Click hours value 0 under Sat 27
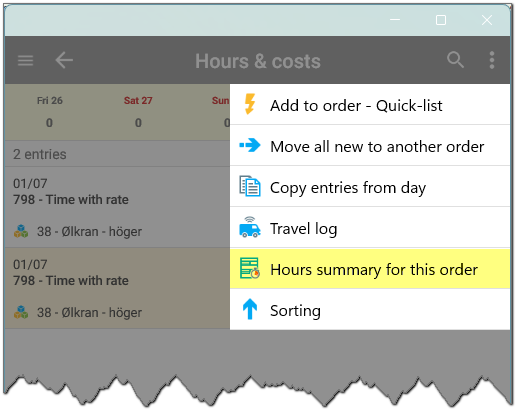This screenshot has width=516, height=416. (x=138, y=123)
